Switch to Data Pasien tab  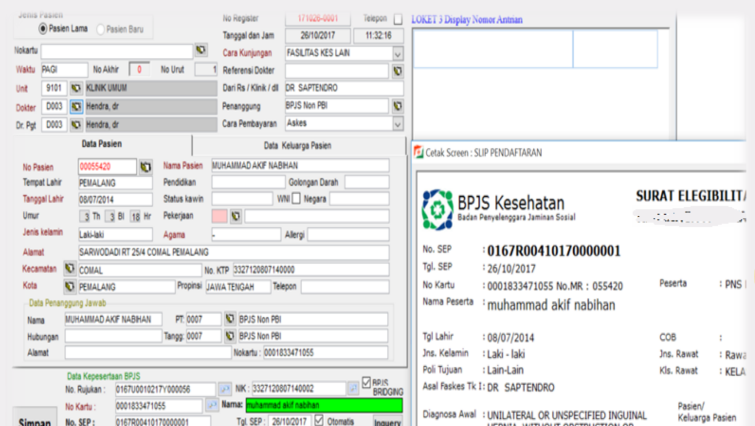point(102,144)
